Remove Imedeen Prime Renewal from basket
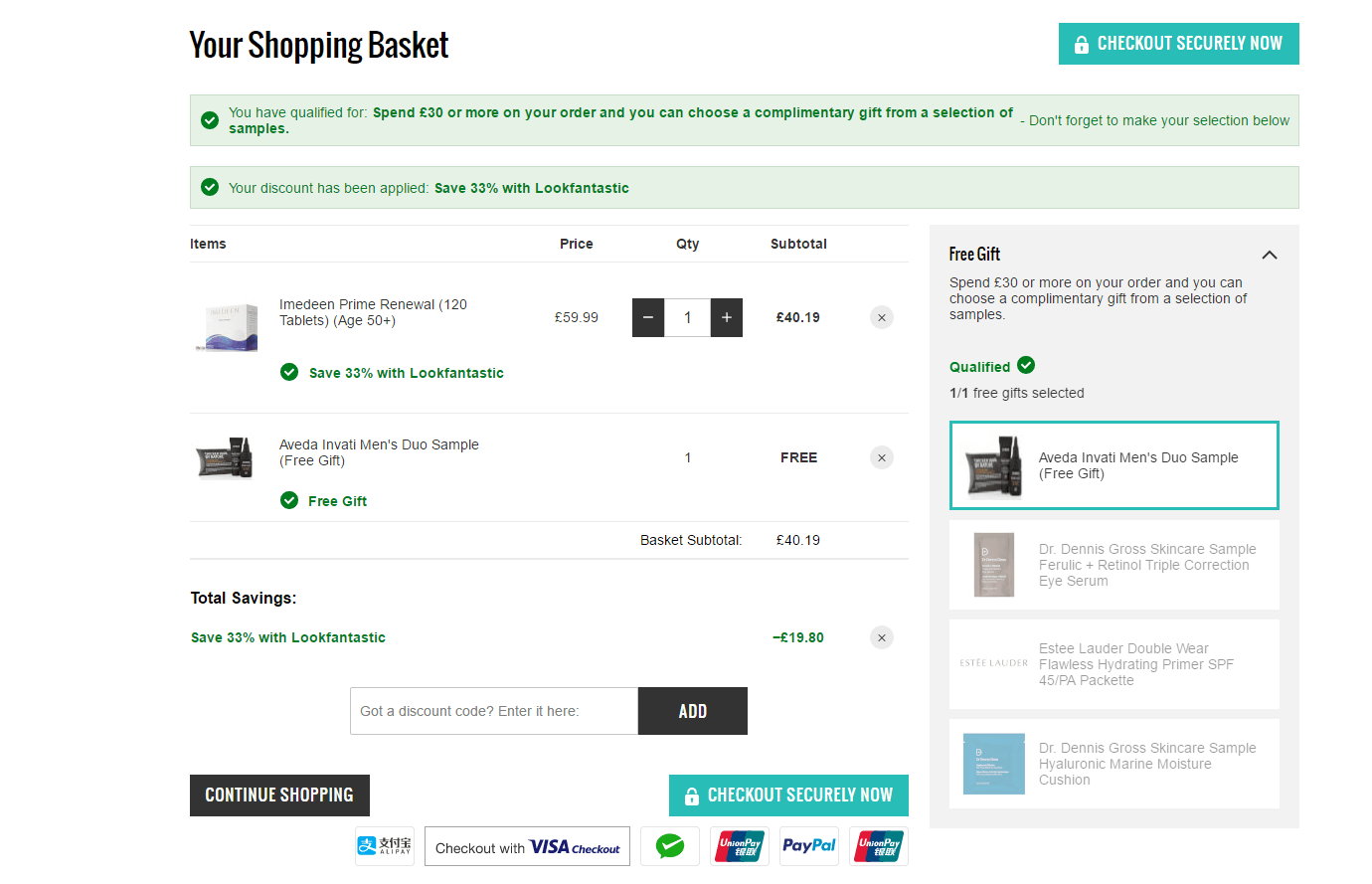 [x=882, y=318]
